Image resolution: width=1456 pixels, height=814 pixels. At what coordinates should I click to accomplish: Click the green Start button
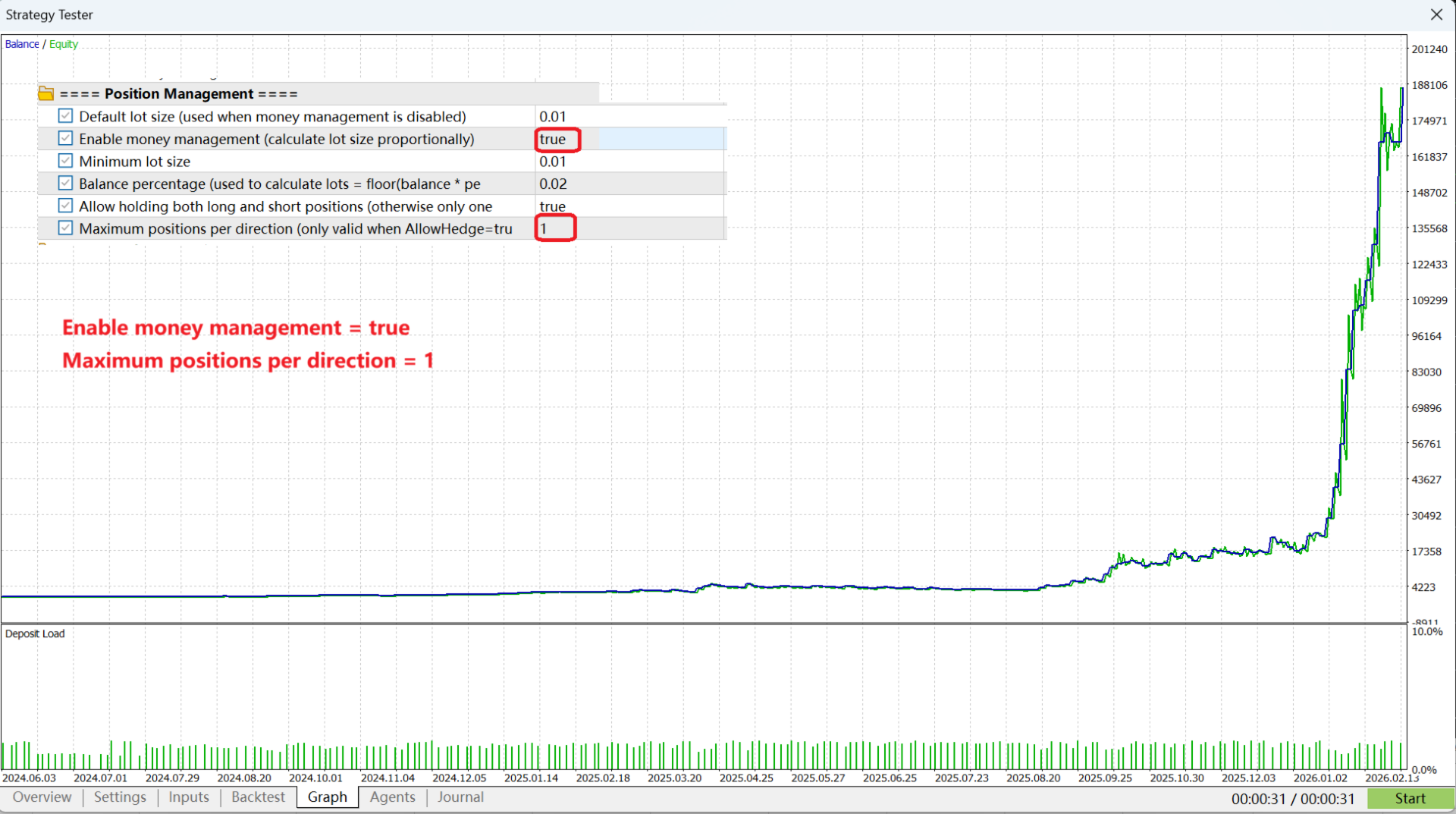point(1410,798)
